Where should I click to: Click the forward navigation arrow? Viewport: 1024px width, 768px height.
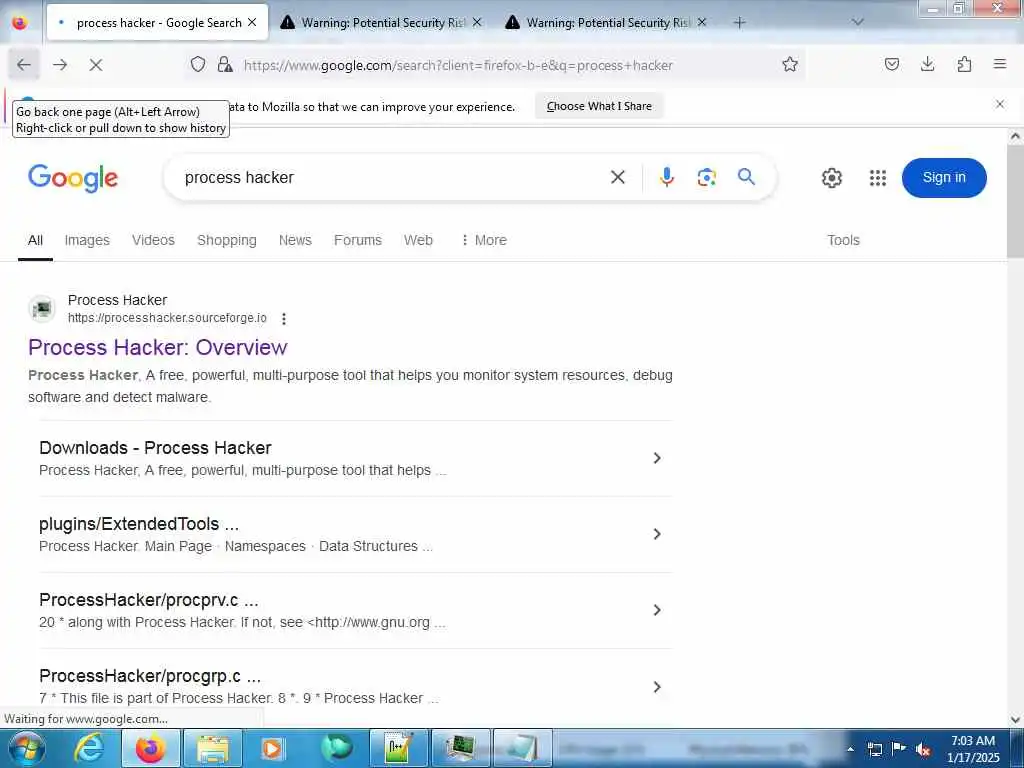(x=60, y=65)
